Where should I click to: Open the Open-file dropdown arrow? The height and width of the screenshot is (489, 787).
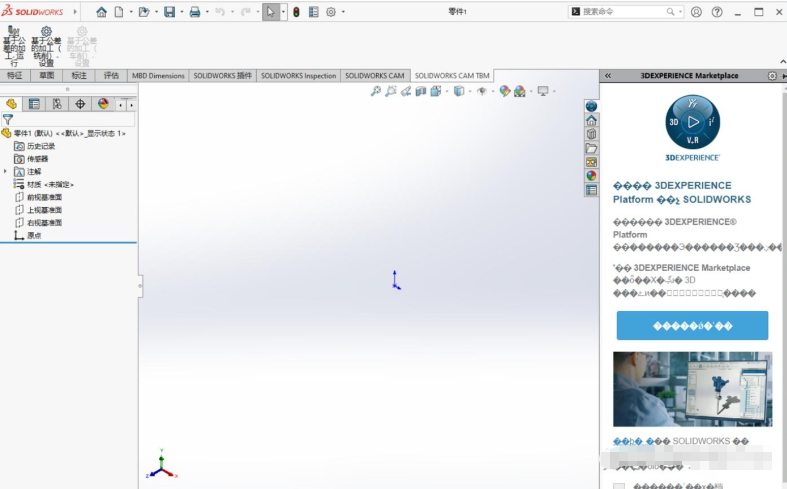point(157,12)
